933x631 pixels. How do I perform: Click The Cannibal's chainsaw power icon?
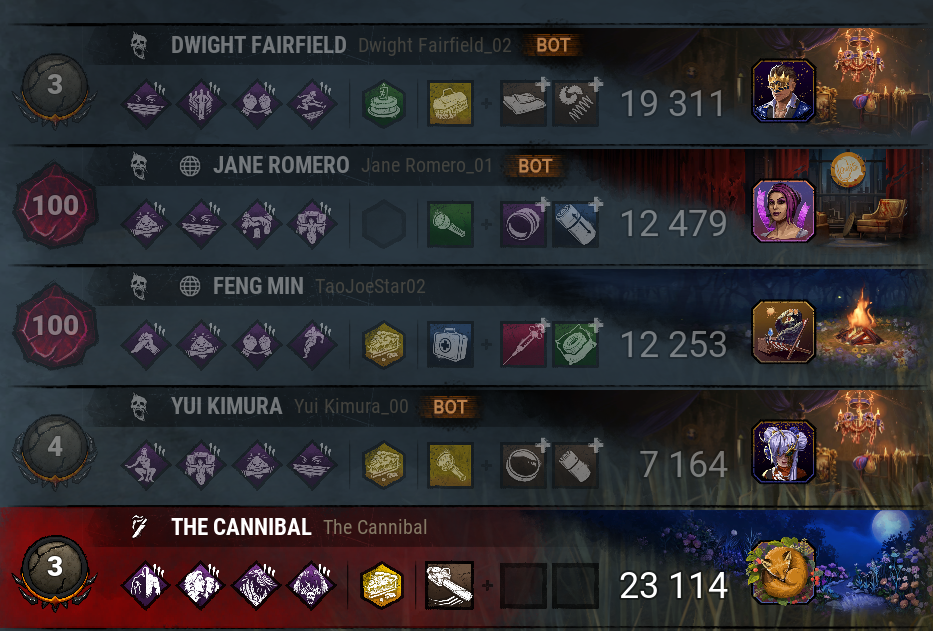click(449, 586)
